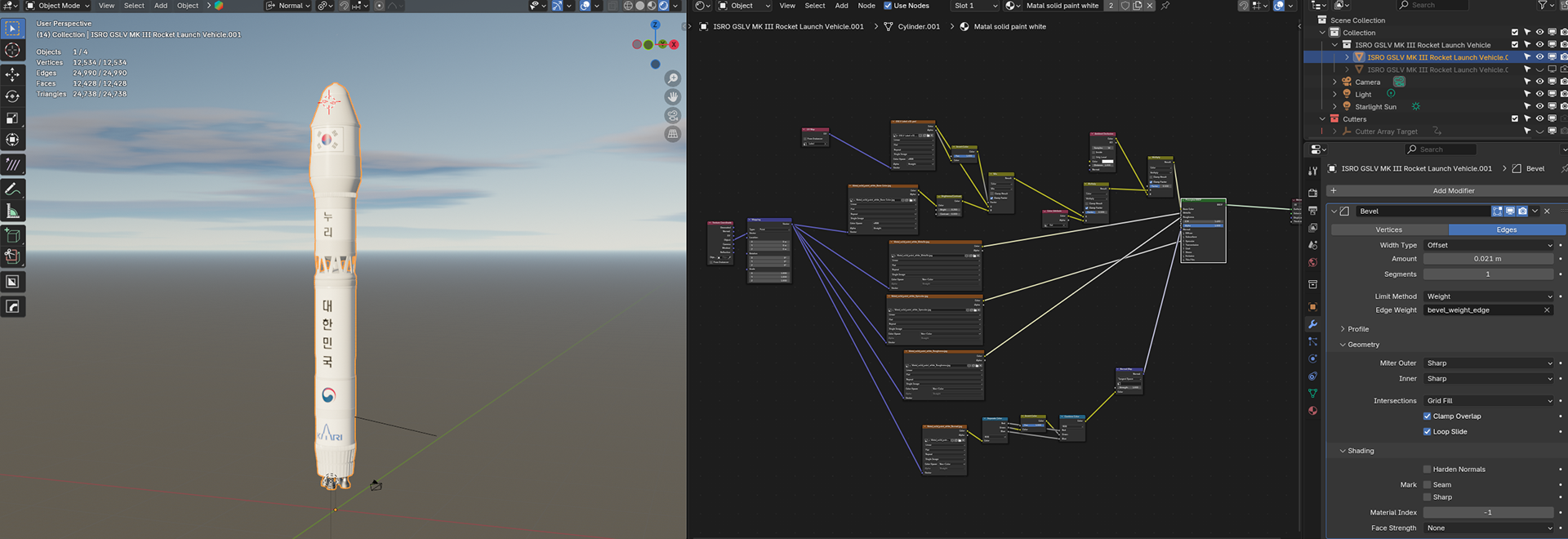
Task: Select the Move tool
Action: [12, 74]
